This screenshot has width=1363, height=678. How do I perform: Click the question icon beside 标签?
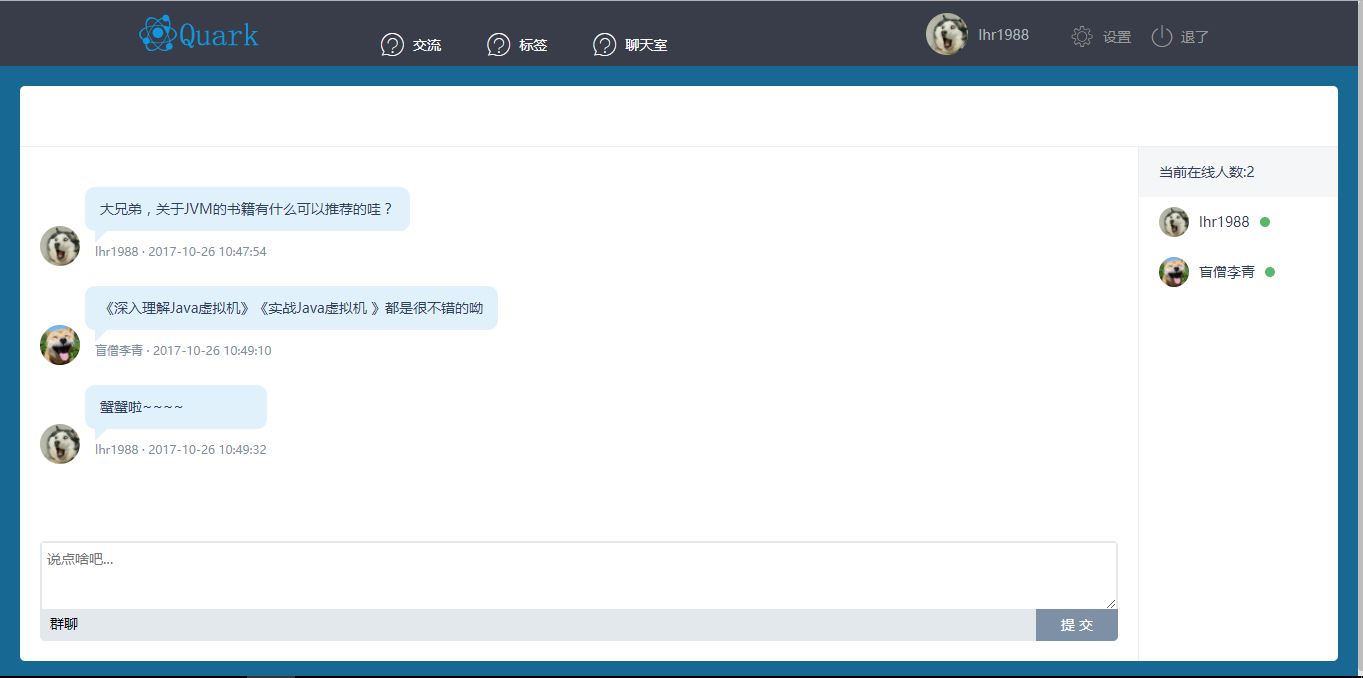point(498,45)
